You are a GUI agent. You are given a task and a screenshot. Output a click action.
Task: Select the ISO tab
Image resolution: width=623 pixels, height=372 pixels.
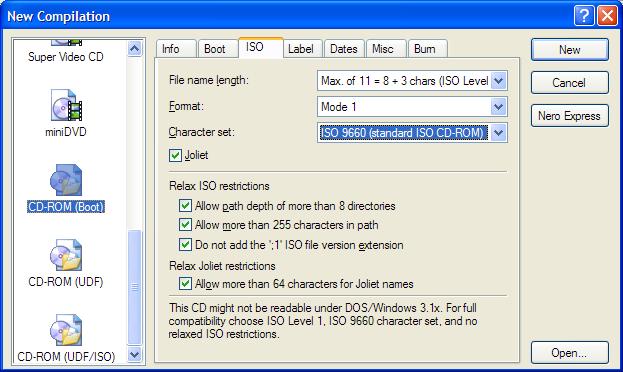pos(261,47)
